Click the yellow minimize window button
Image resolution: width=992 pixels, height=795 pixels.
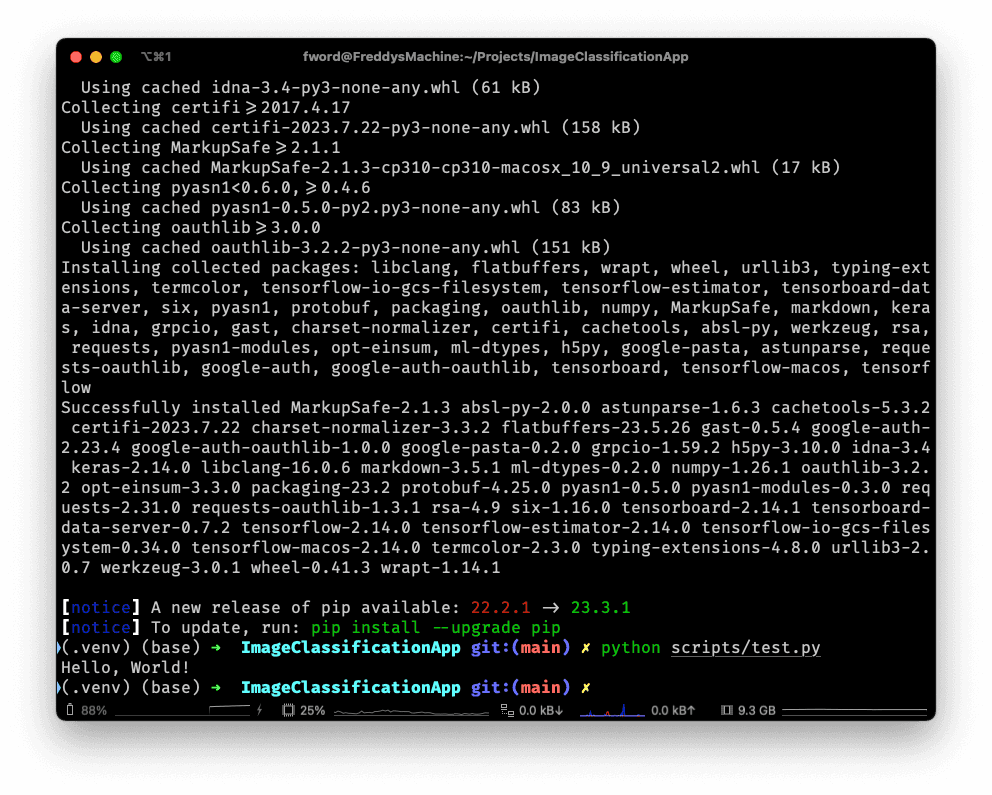tap(96, 57)
